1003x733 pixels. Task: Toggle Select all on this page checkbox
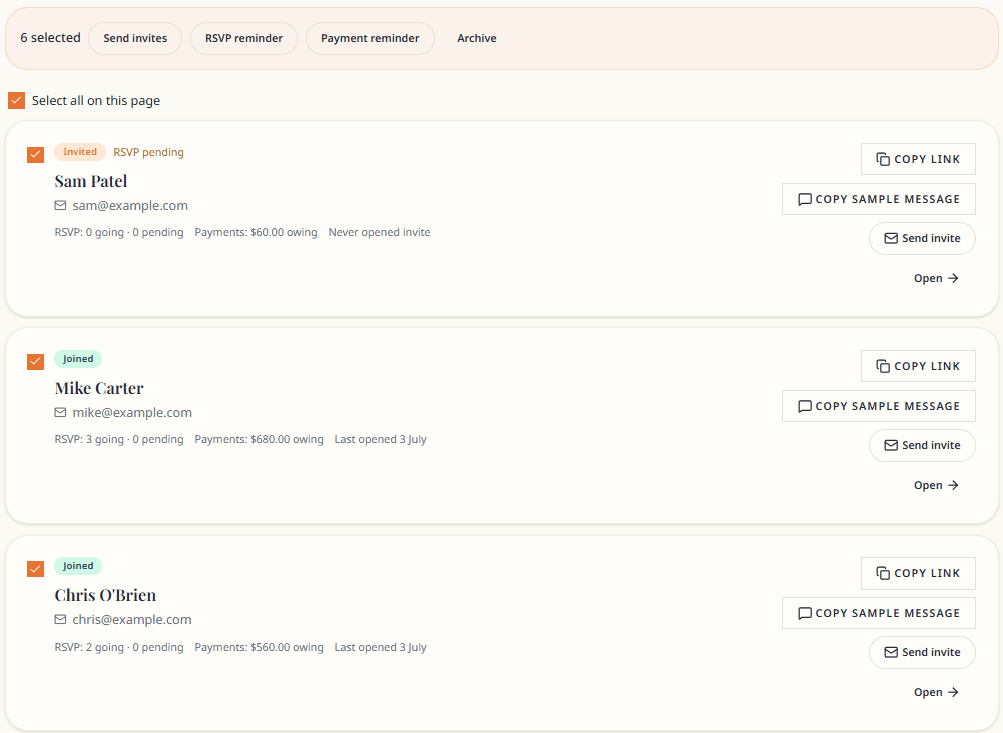click(x=17, y=100)
